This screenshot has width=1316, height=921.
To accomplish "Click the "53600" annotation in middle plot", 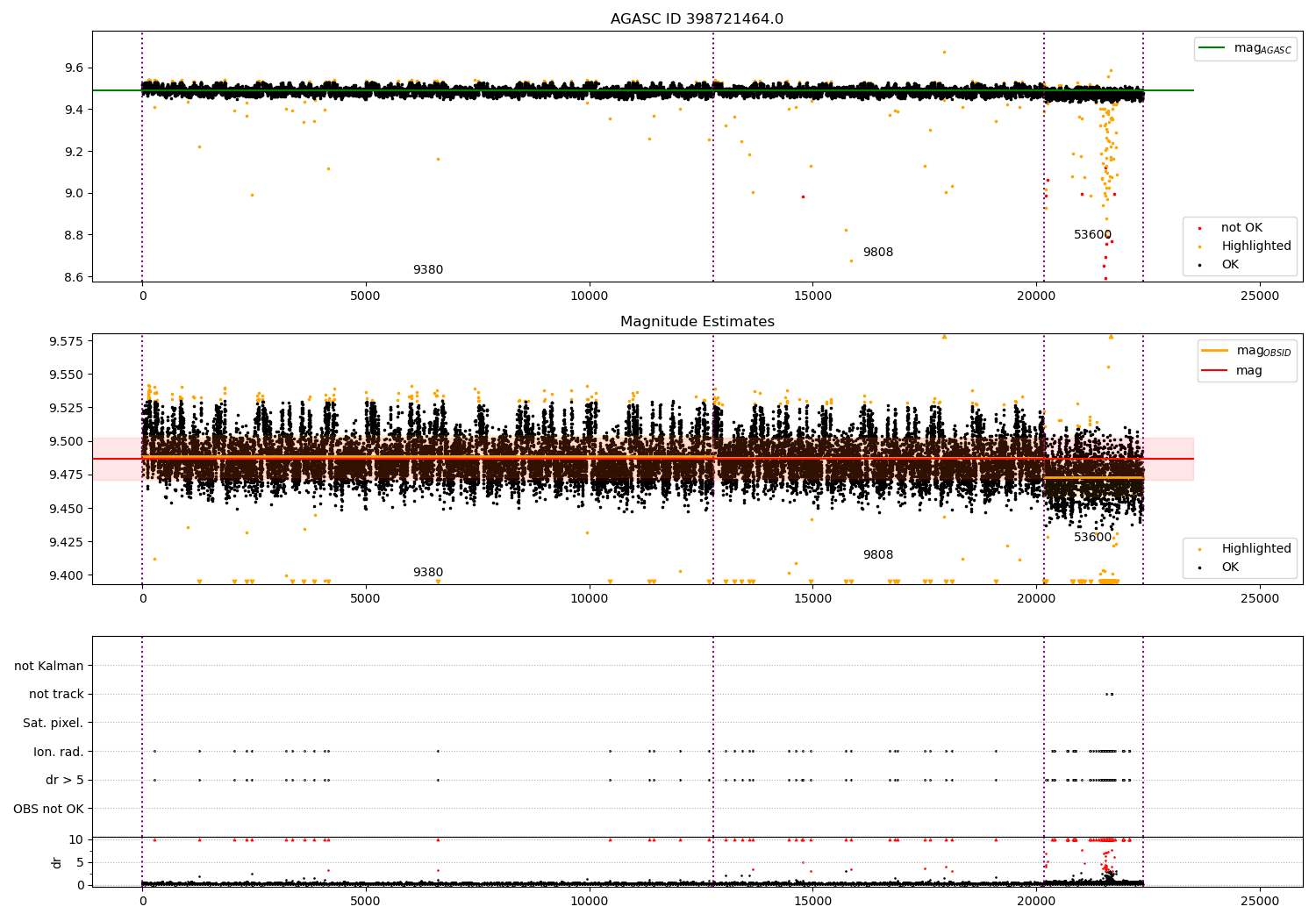I will click(x=1093, y=538).
